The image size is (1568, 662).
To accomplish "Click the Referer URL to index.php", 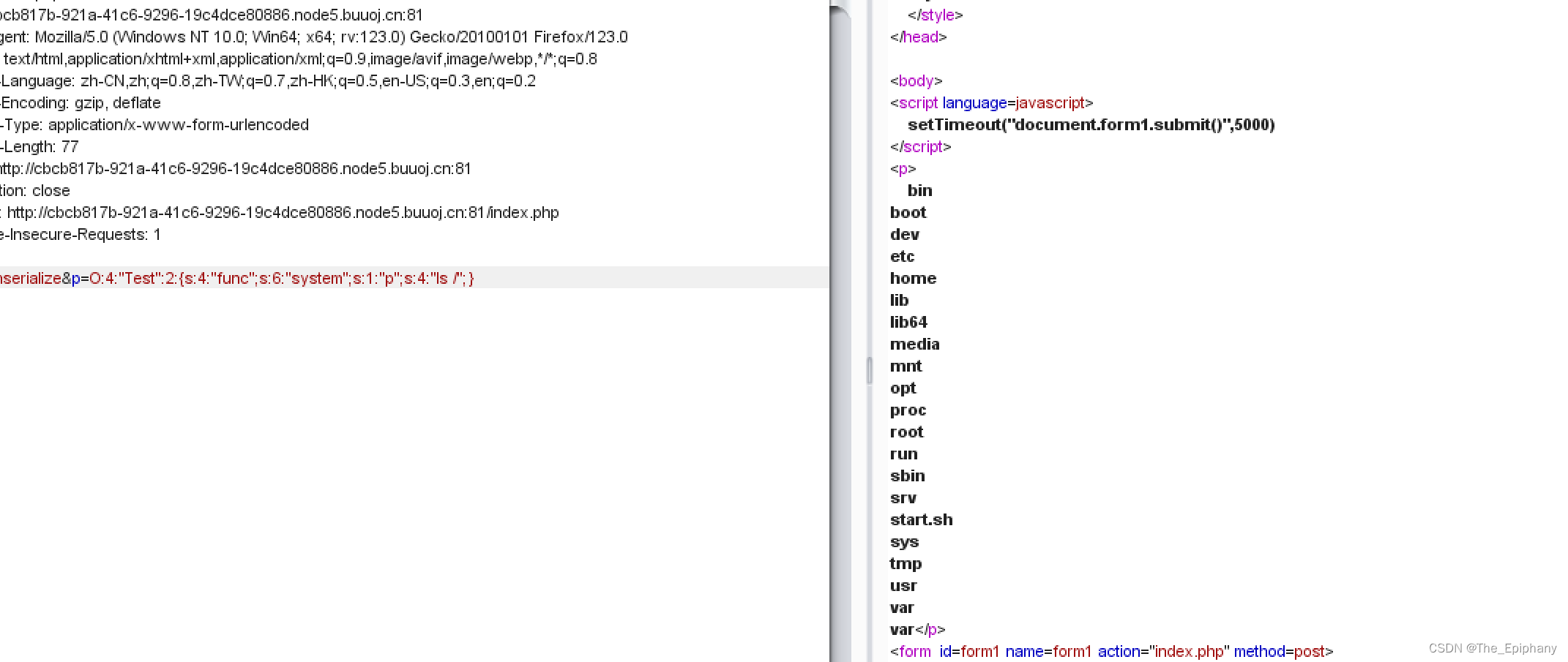I will coord(282,212).
